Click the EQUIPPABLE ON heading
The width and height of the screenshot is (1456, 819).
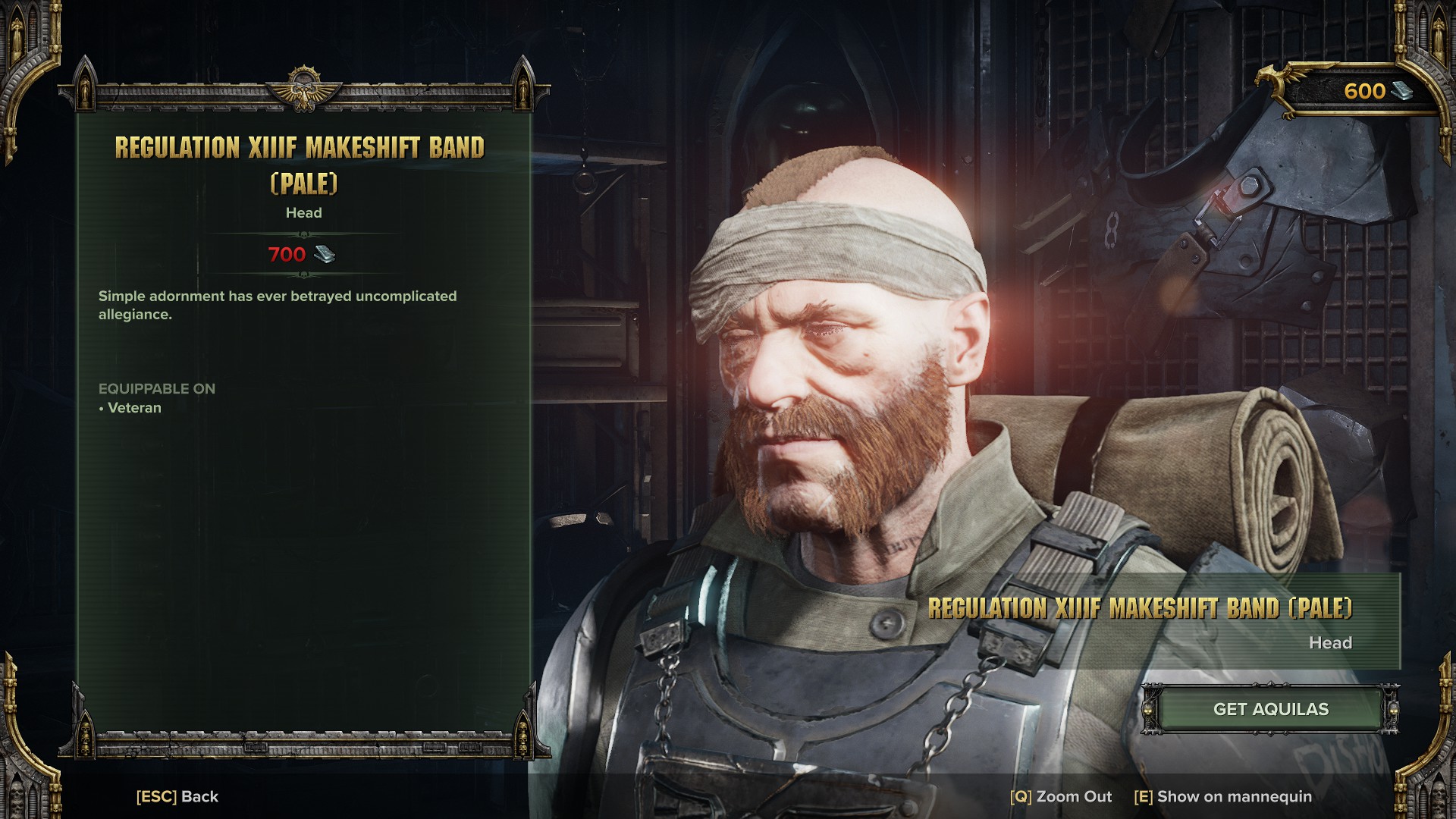tap(157, 388)
